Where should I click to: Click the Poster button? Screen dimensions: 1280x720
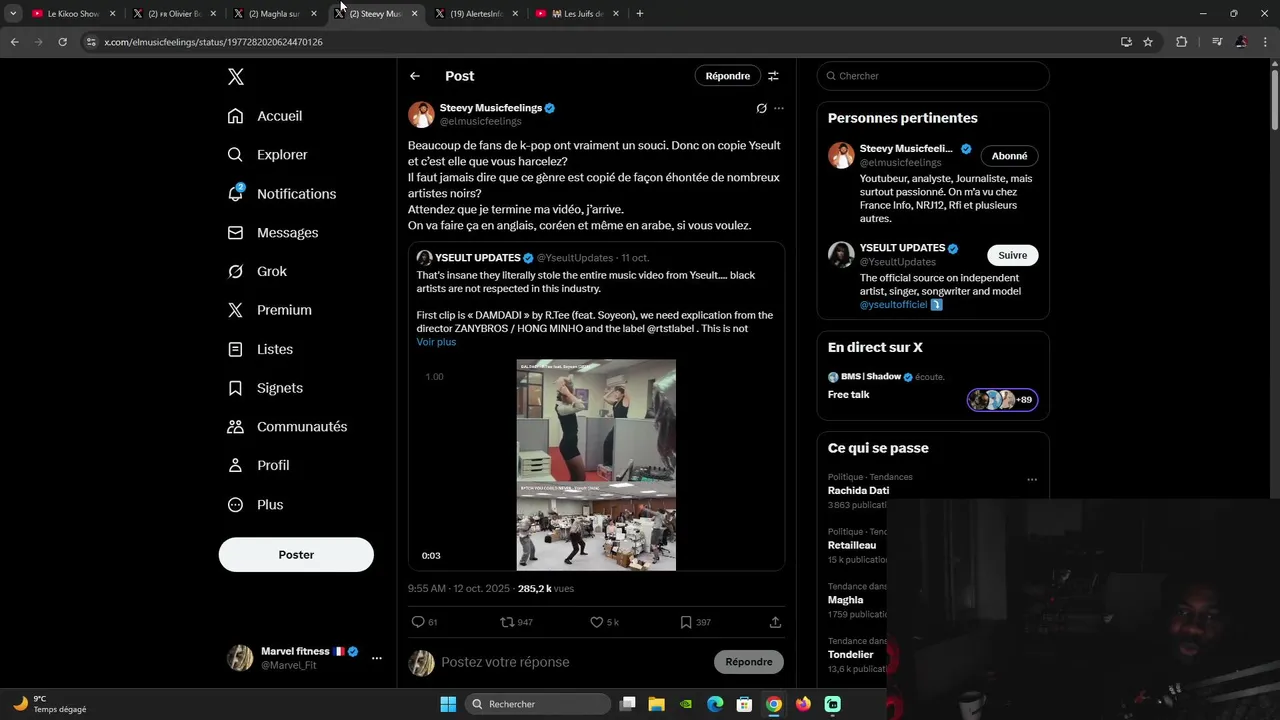click(x=296, y=555)
